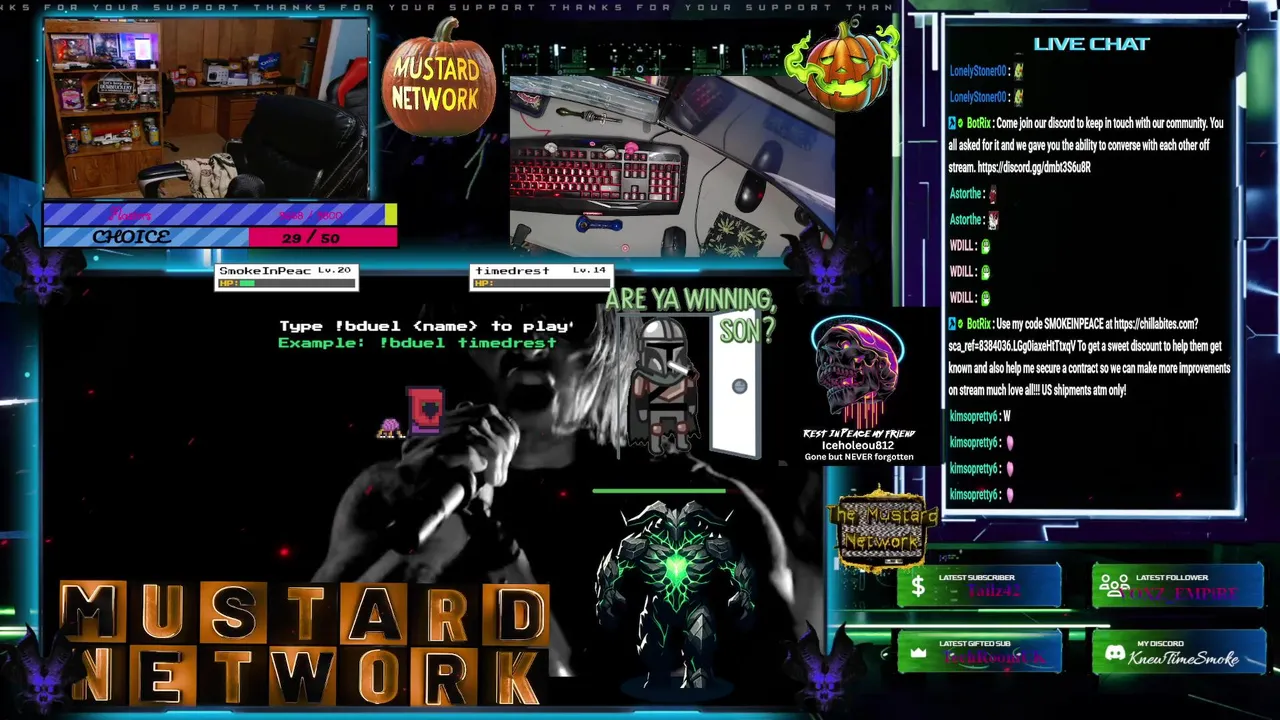The height and width of the screenshot is (720, 1280).
Task: Click the 'Example: !bduel timedrest' text
Action: click(417, 342)
